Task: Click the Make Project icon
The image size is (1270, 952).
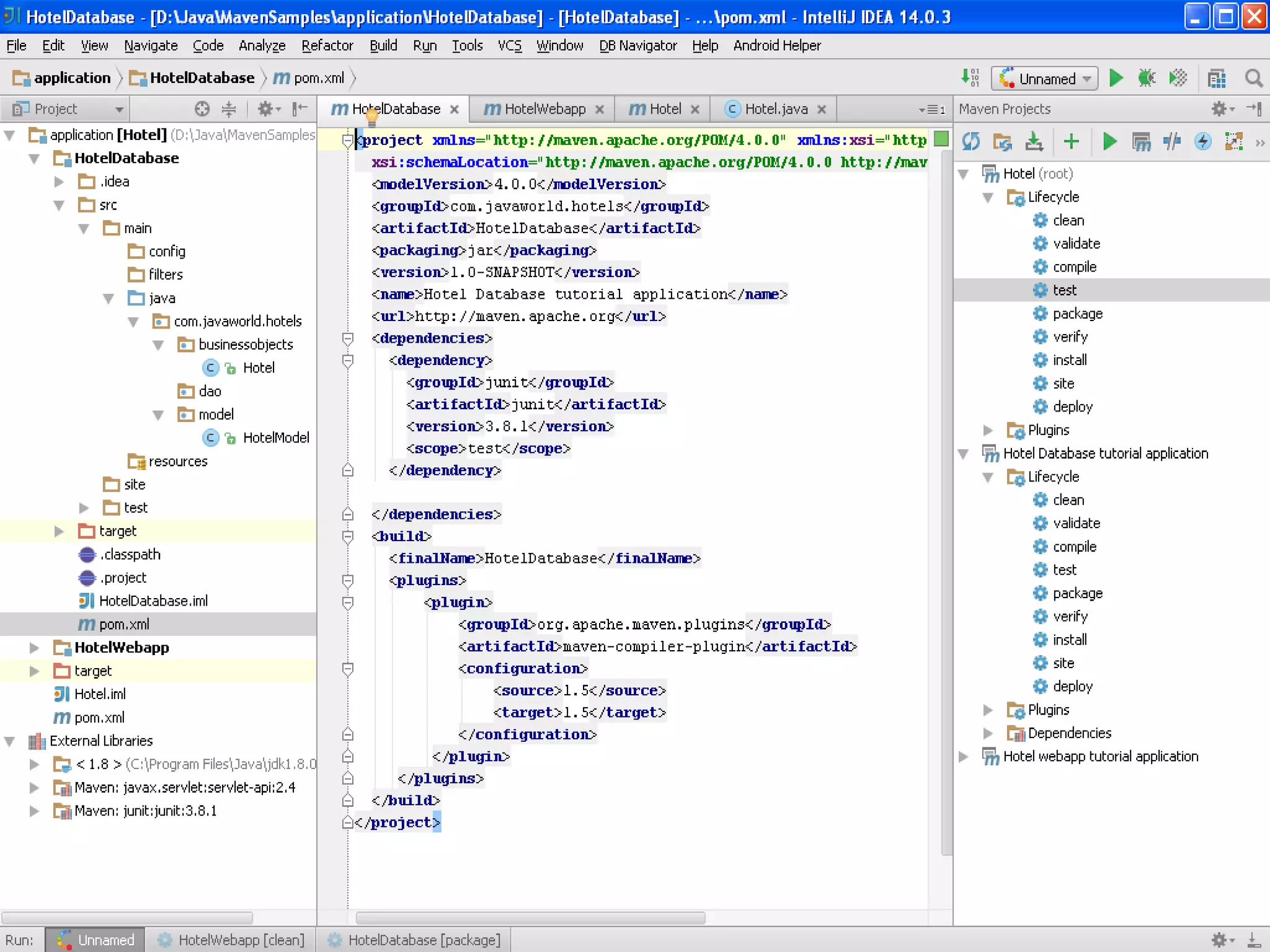Action: pos(970,78)
